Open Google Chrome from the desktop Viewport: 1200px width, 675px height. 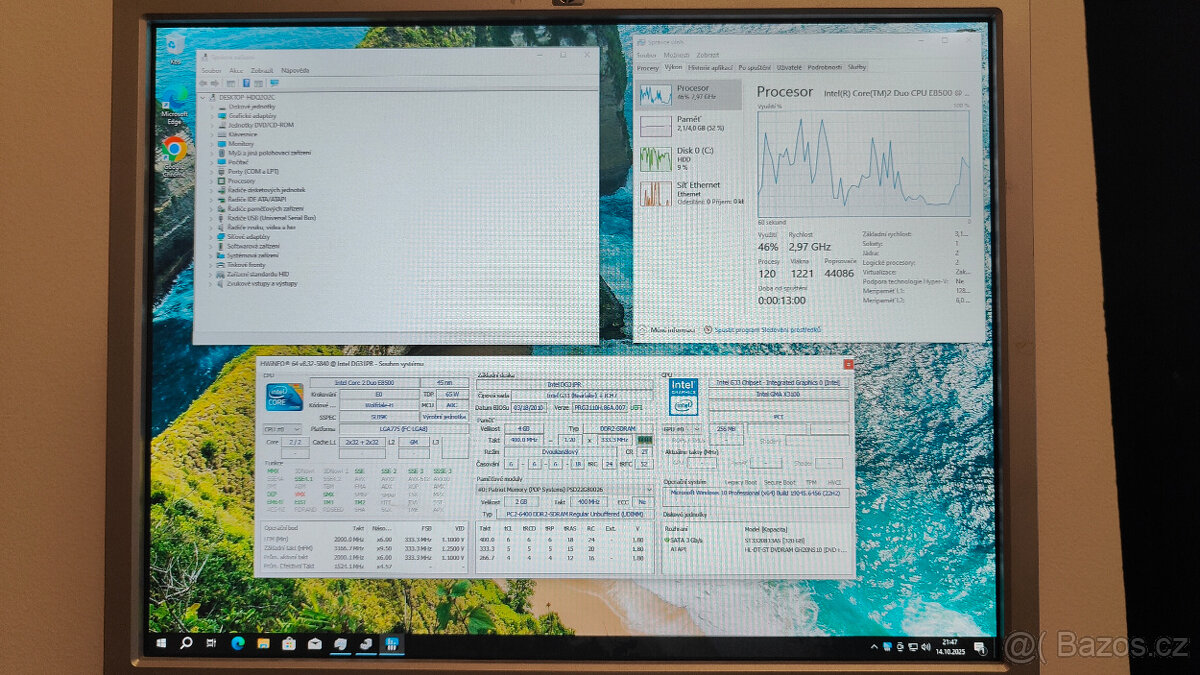(x=174, y=150)
